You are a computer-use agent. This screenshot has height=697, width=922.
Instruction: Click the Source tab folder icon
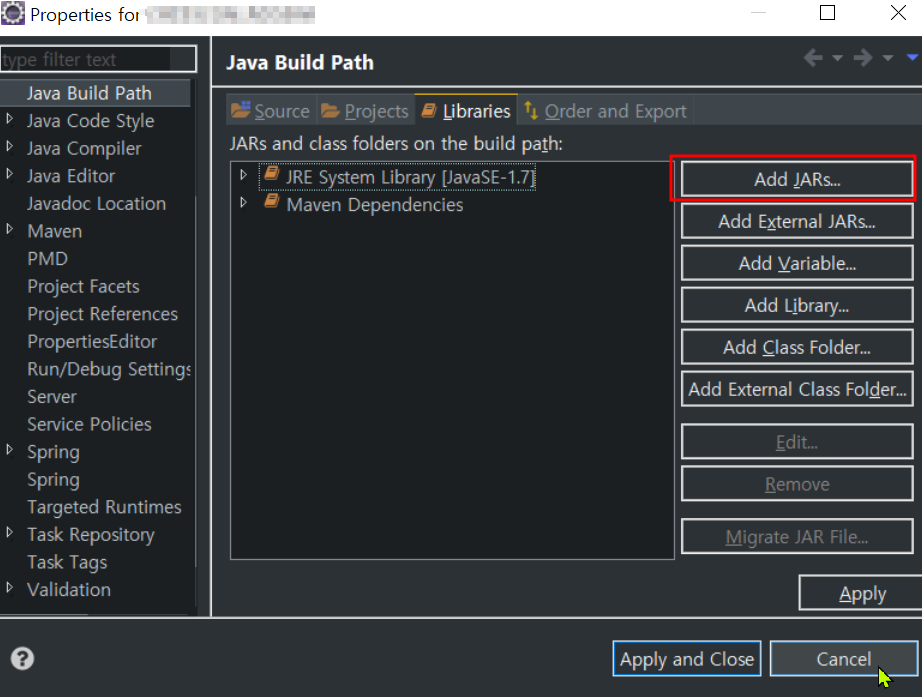click(x=240, y=109)
